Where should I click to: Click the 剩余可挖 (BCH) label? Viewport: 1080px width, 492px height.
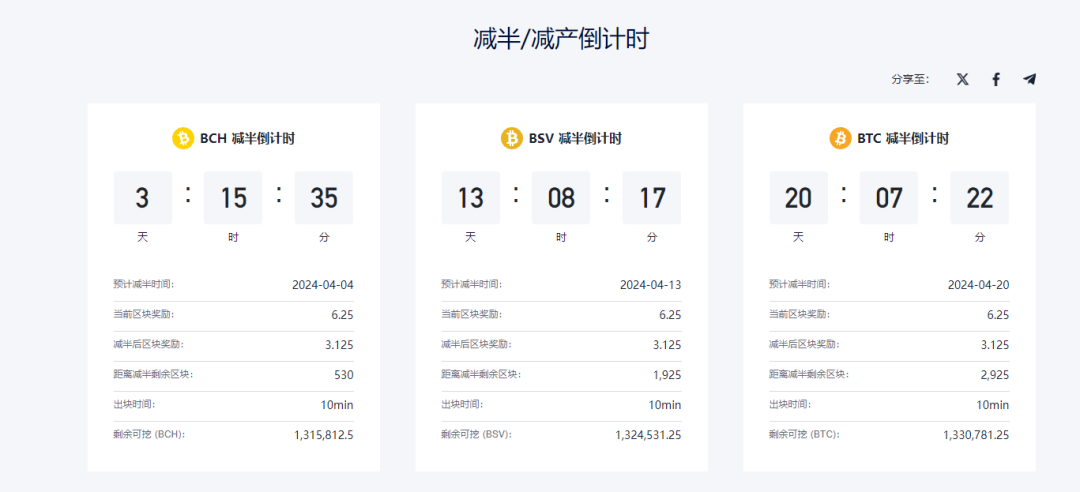[149, 435]
